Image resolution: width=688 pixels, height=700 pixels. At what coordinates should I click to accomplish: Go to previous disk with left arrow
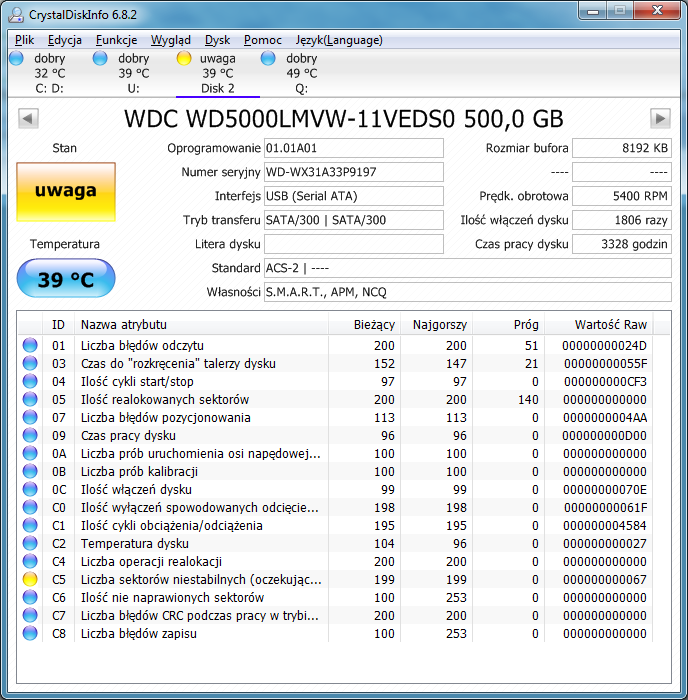tap(29, 118)
